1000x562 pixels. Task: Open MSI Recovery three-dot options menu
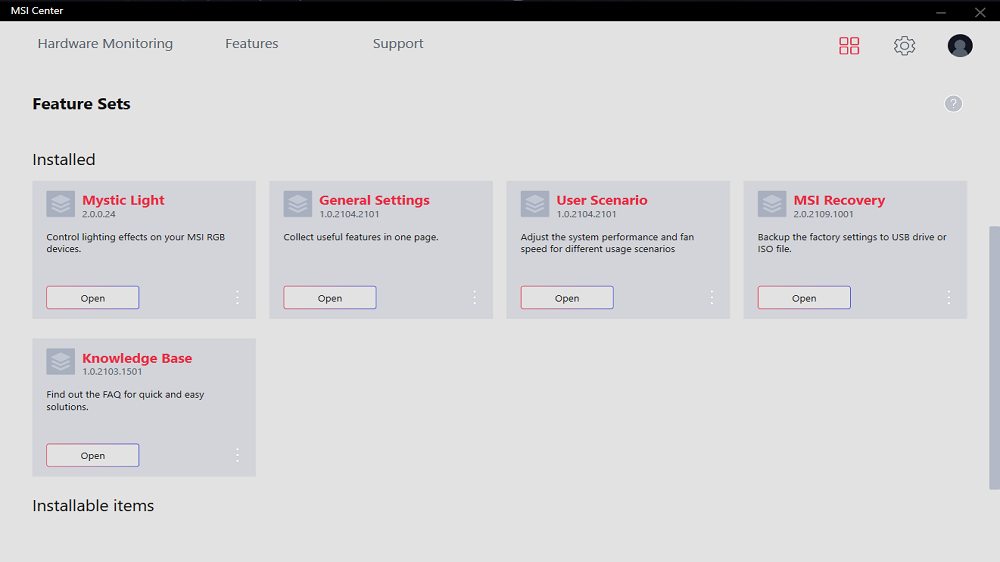949,297
